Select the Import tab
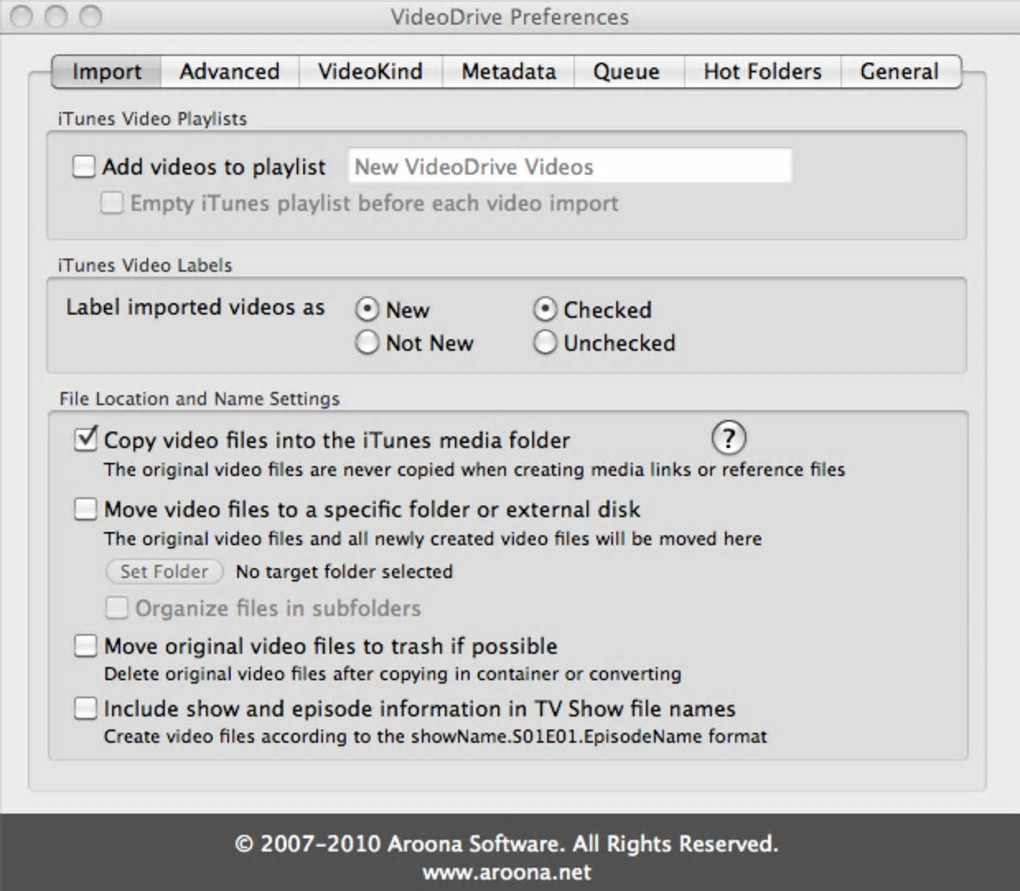The height and width of the screenshot is (891, 1020). click(x=107, y=72)
